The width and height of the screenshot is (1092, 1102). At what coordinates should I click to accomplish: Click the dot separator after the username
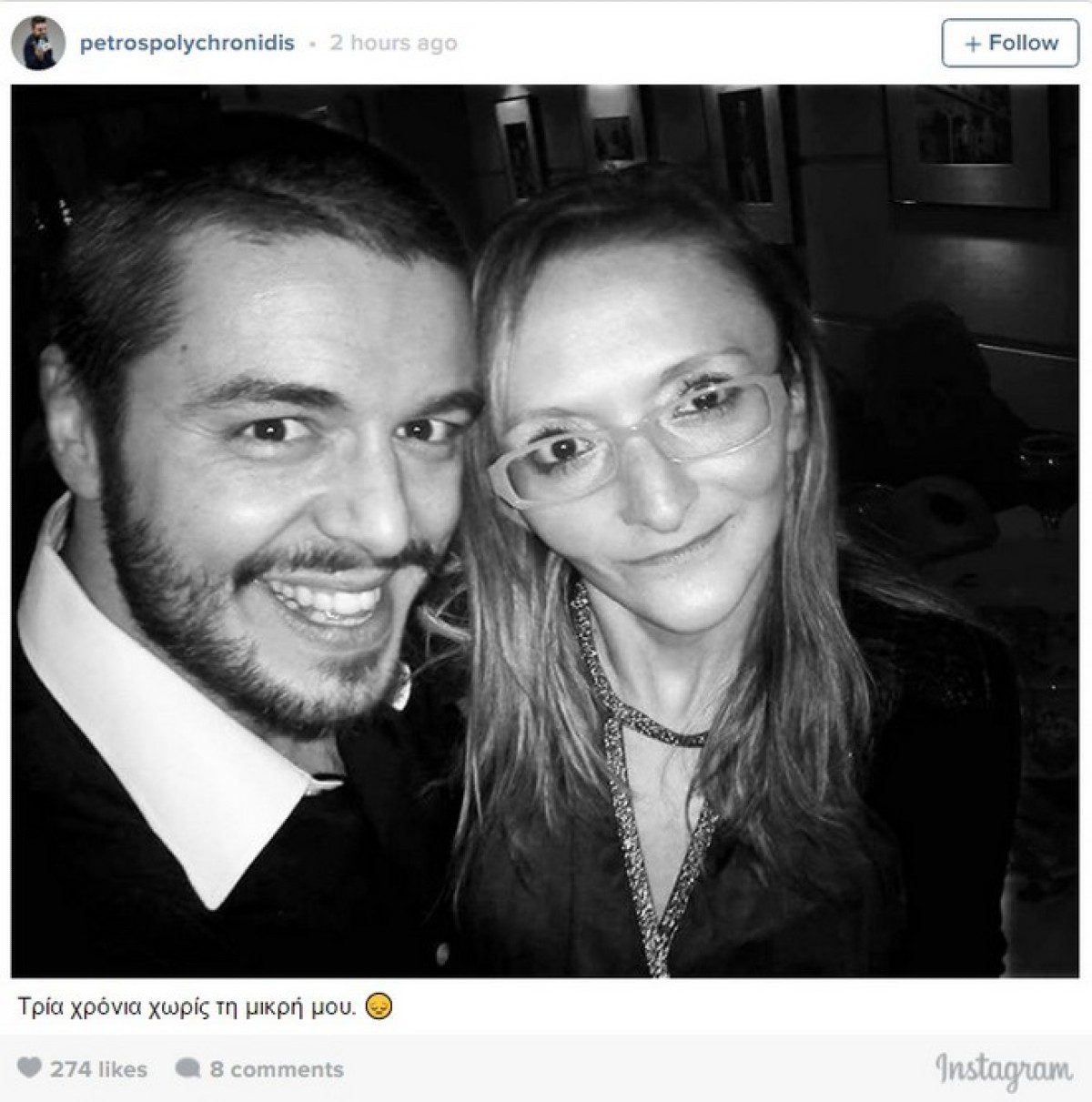pyautogui.click(x=312, y=44)
